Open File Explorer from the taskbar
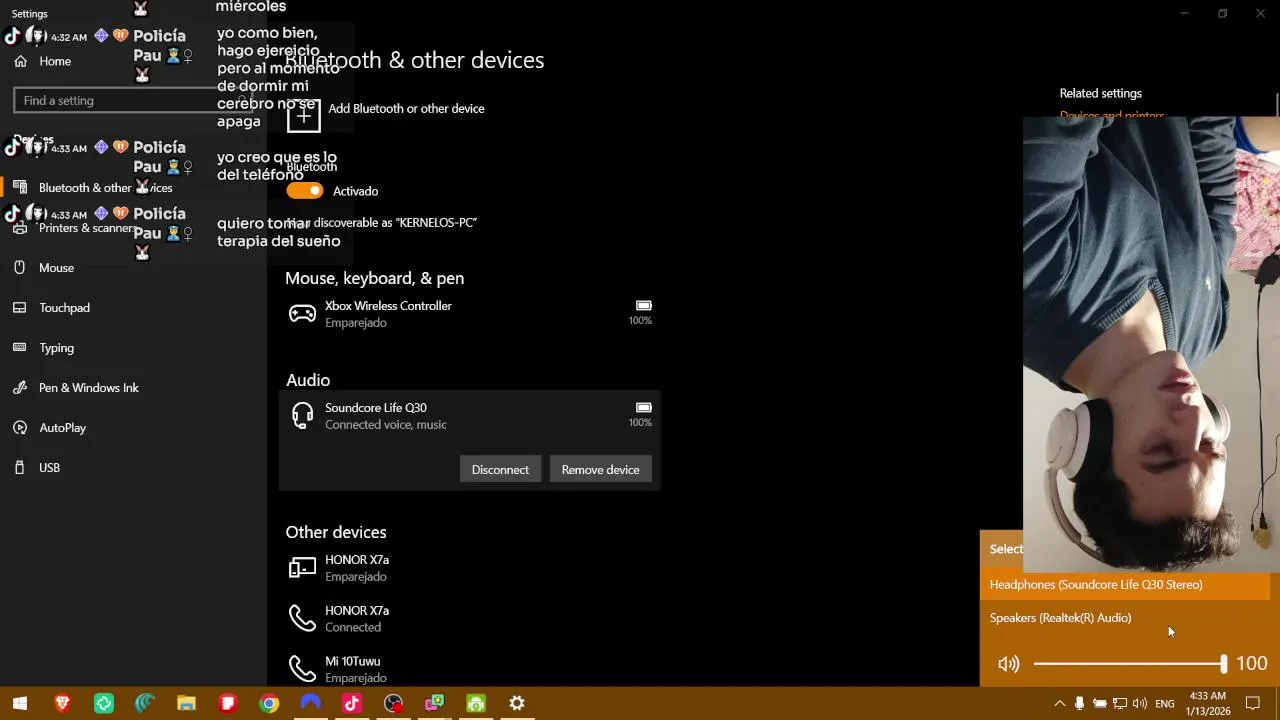The height and width of the screenshot is (720, 1280). coord(186,703)
